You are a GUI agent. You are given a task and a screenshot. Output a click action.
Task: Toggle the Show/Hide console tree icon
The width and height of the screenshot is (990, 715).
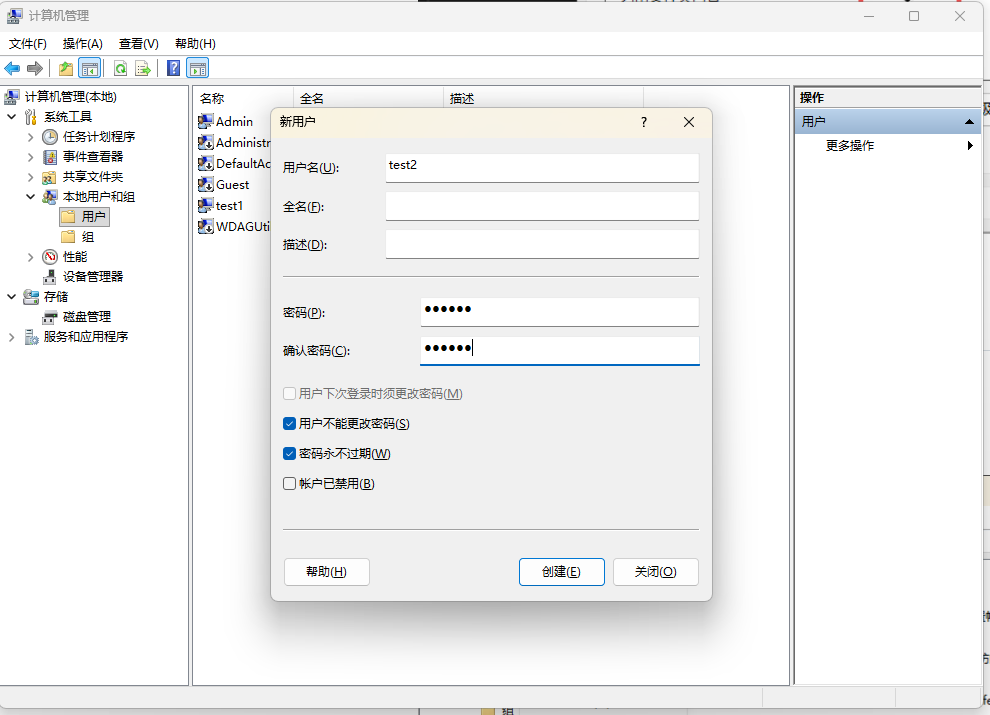pyautogui.click(x=90, y=68)
